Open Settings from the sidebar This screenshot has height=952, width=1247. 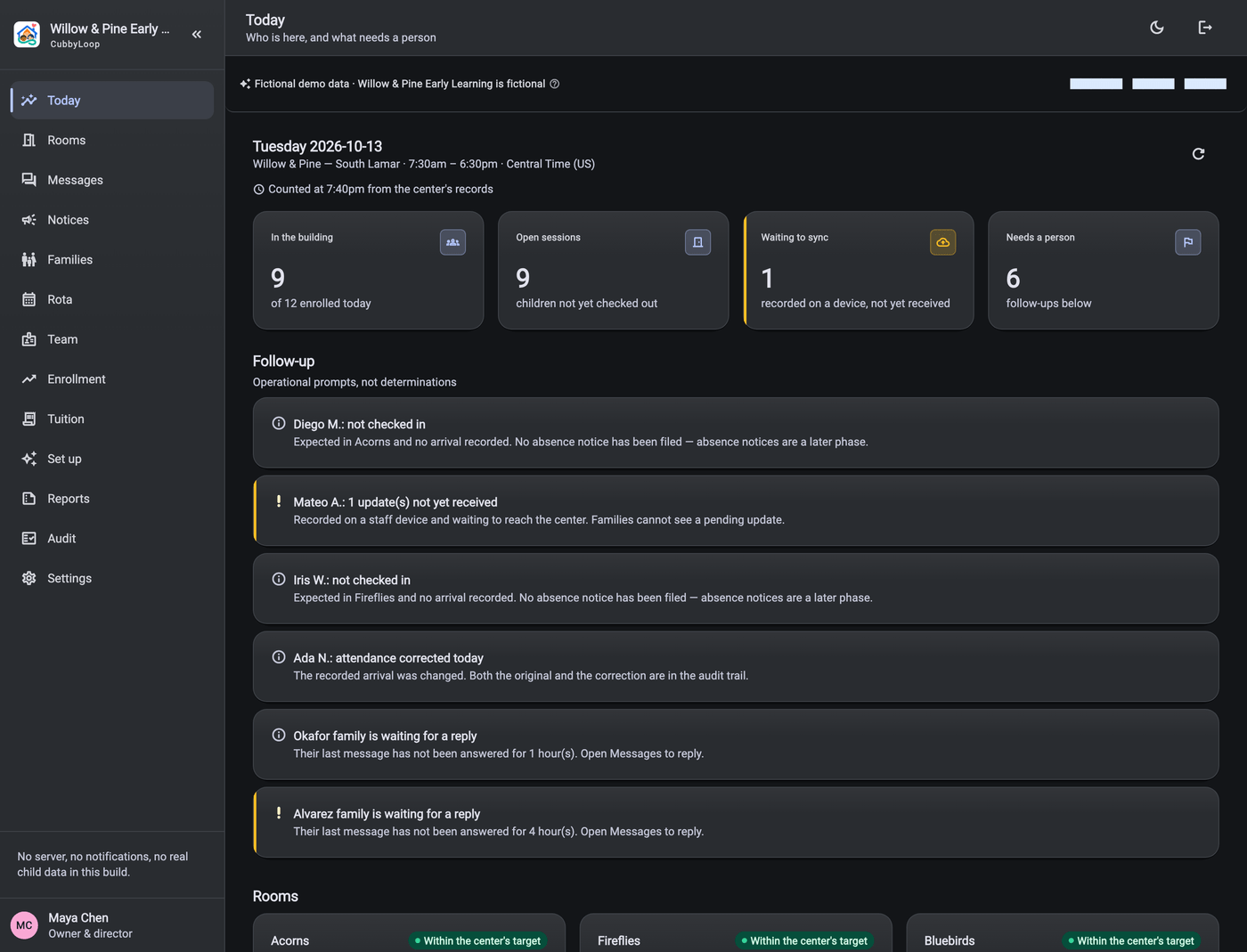[112, 578]
